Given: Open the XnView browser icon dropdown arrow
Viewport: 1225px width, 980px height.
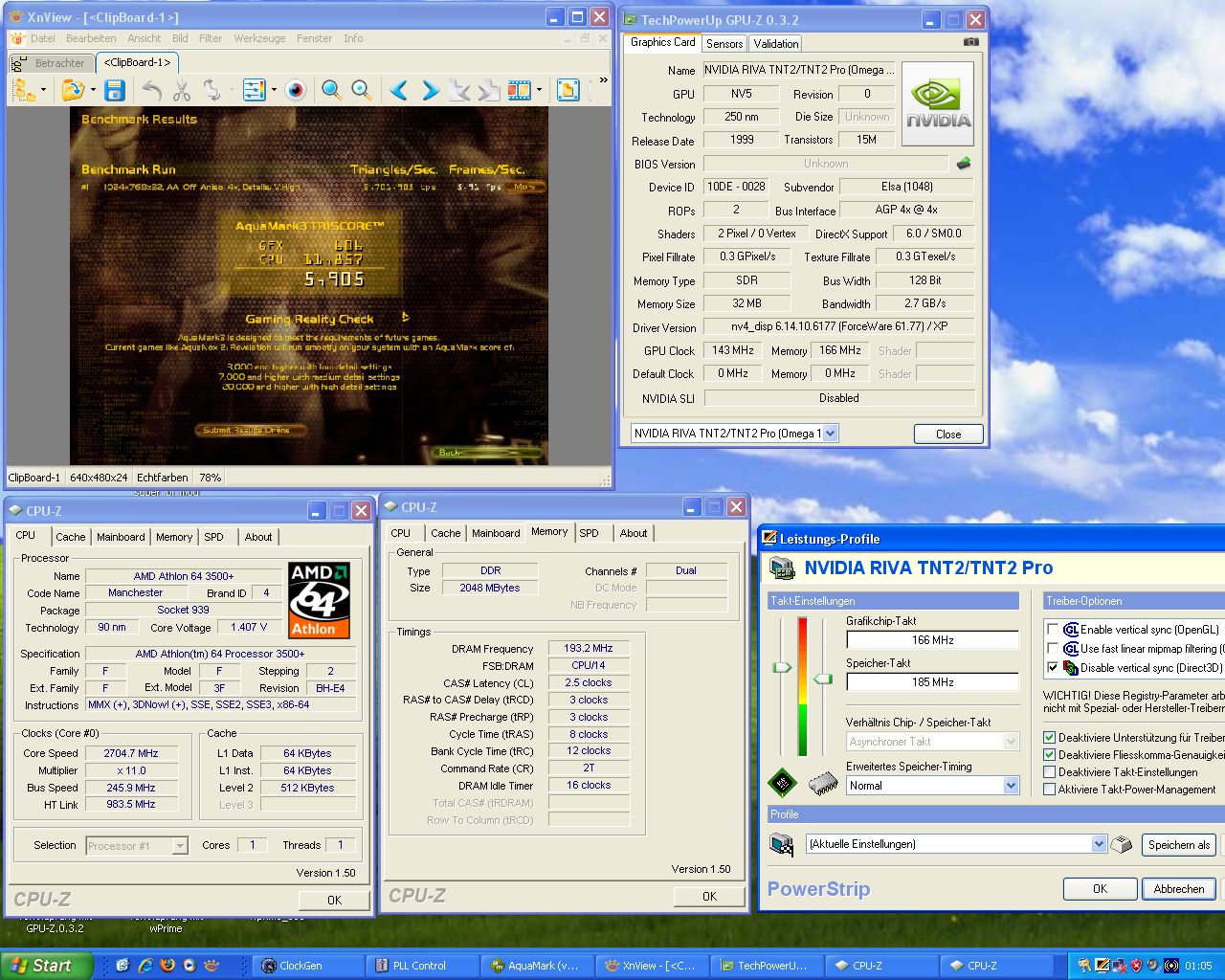Looking at the screenshot, I should [44, 91].
